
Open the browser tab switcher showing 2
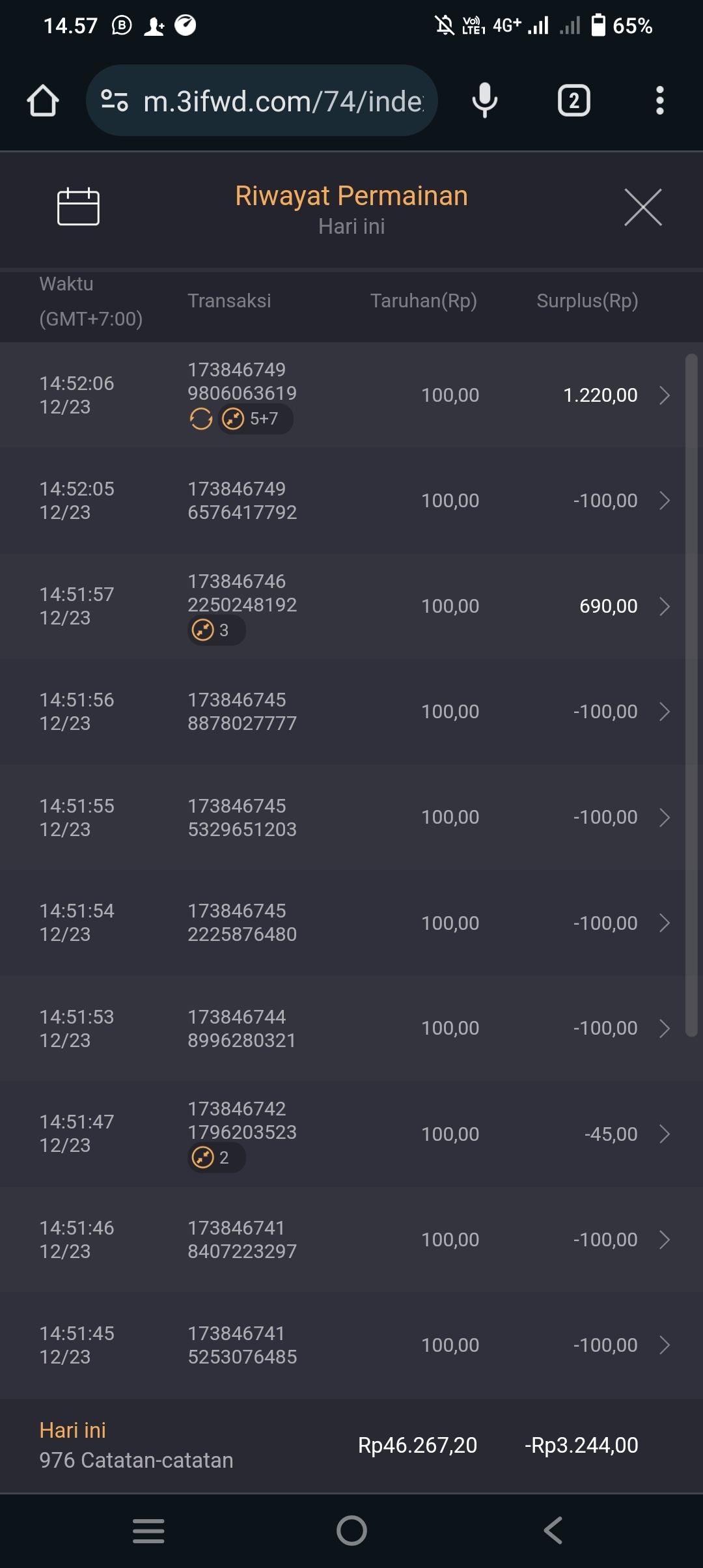pyautogui.click(x=573, y=101)
